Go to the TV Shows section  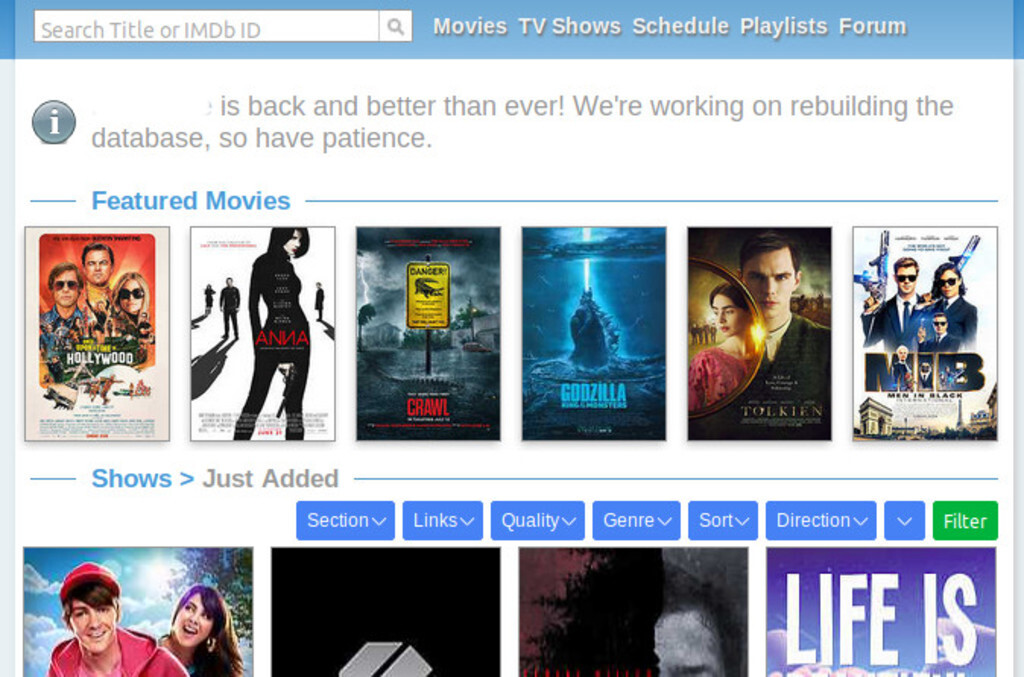click(x=569, y=27)
